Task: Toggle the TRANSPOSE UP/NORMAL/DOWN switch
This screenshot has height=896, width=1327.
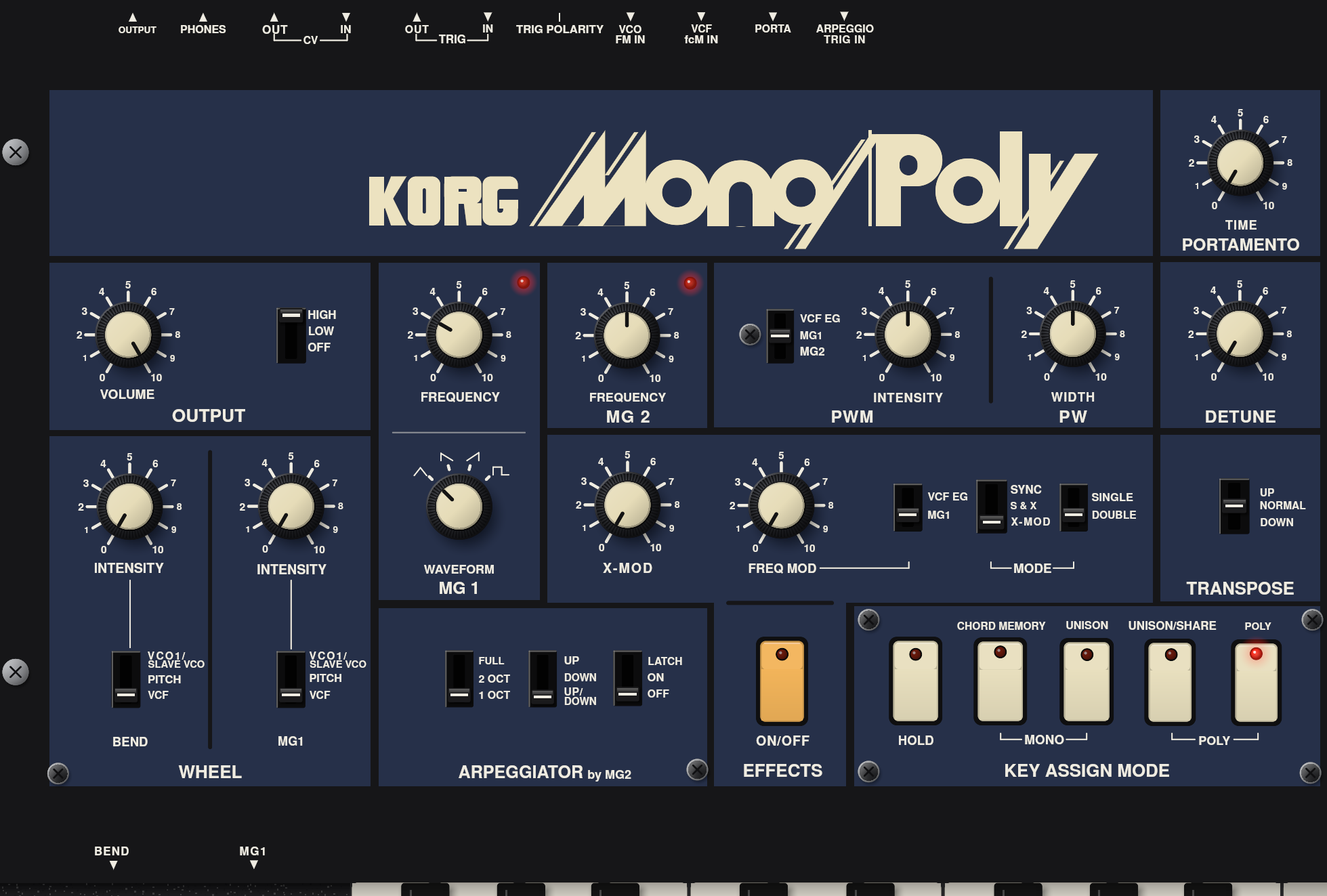Action: coord(1234,506)
